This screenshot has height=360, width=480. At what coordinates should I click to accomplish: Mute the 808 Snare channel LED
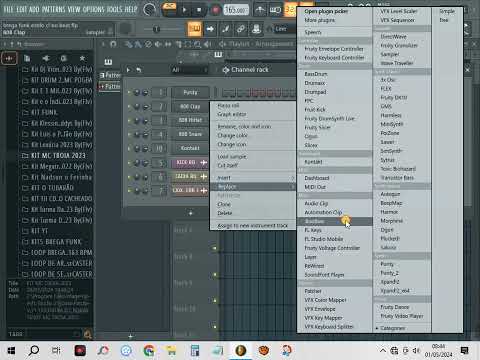(129, 134)
